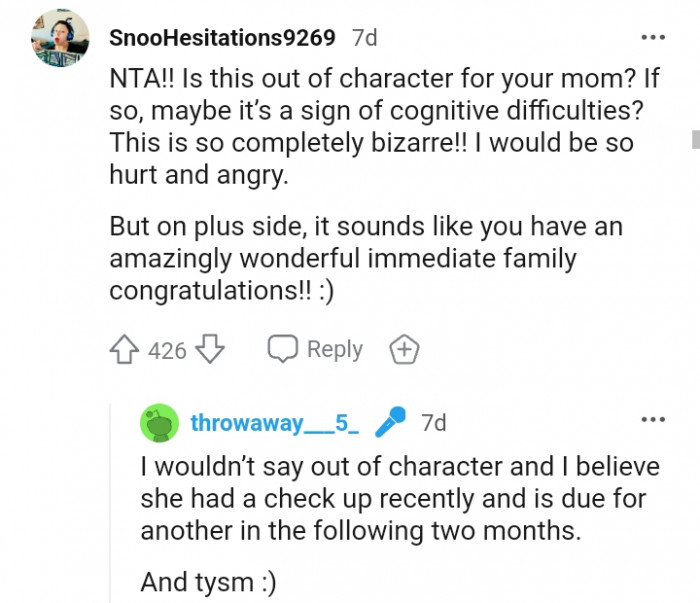The image size is (700, 603).
Task: Click the 7d timestamp on throwaway's reply
Action: pos(433,423)
